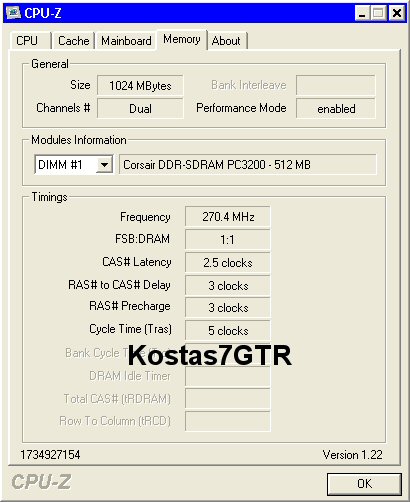Viewport: 410px width, 502px height.
Task: Close the CPU-Z window
Action: [397, 13]
